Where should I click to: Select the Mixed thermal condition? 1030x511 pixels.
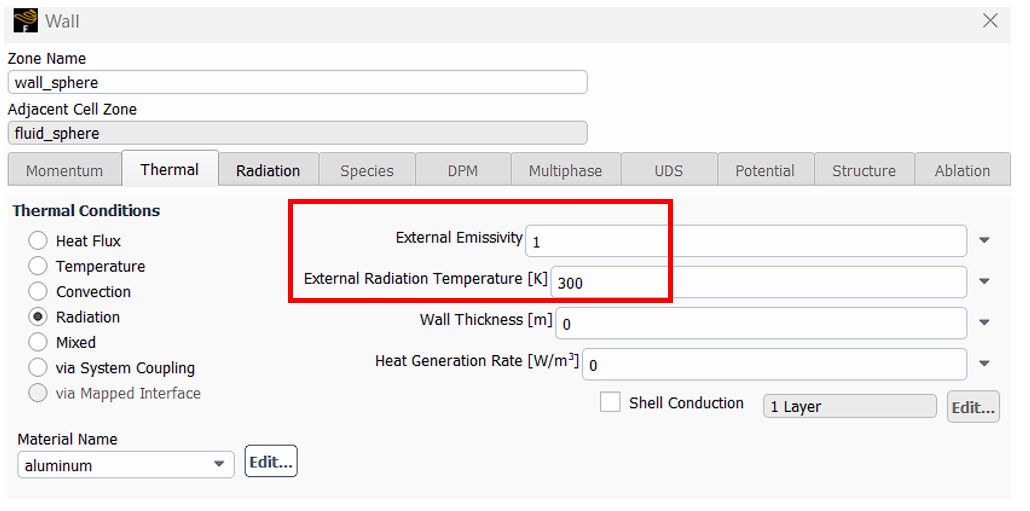click(38, 342)
